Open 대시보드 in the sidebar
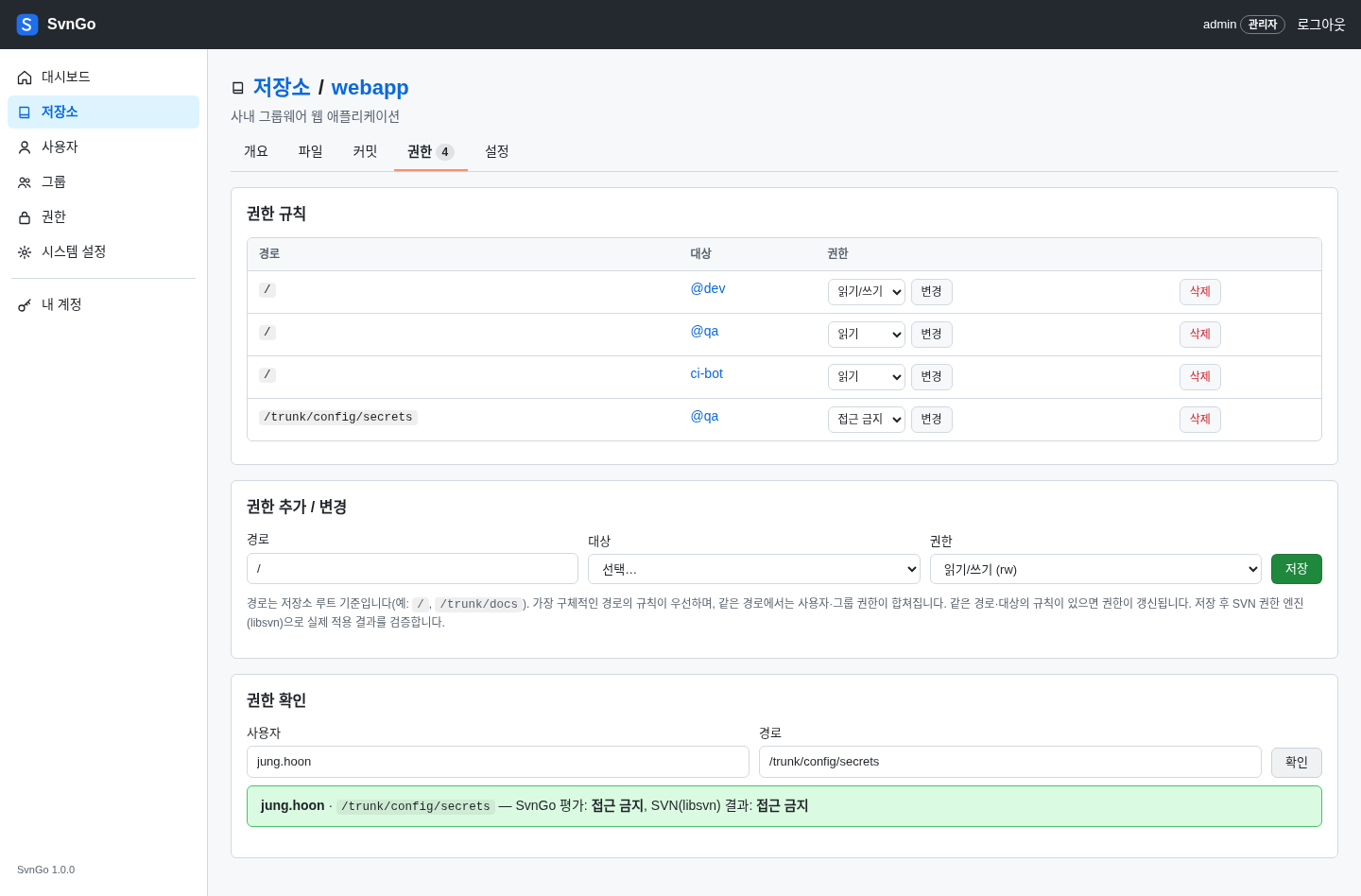Screen dimensions: 1361x896 [104, 78]
